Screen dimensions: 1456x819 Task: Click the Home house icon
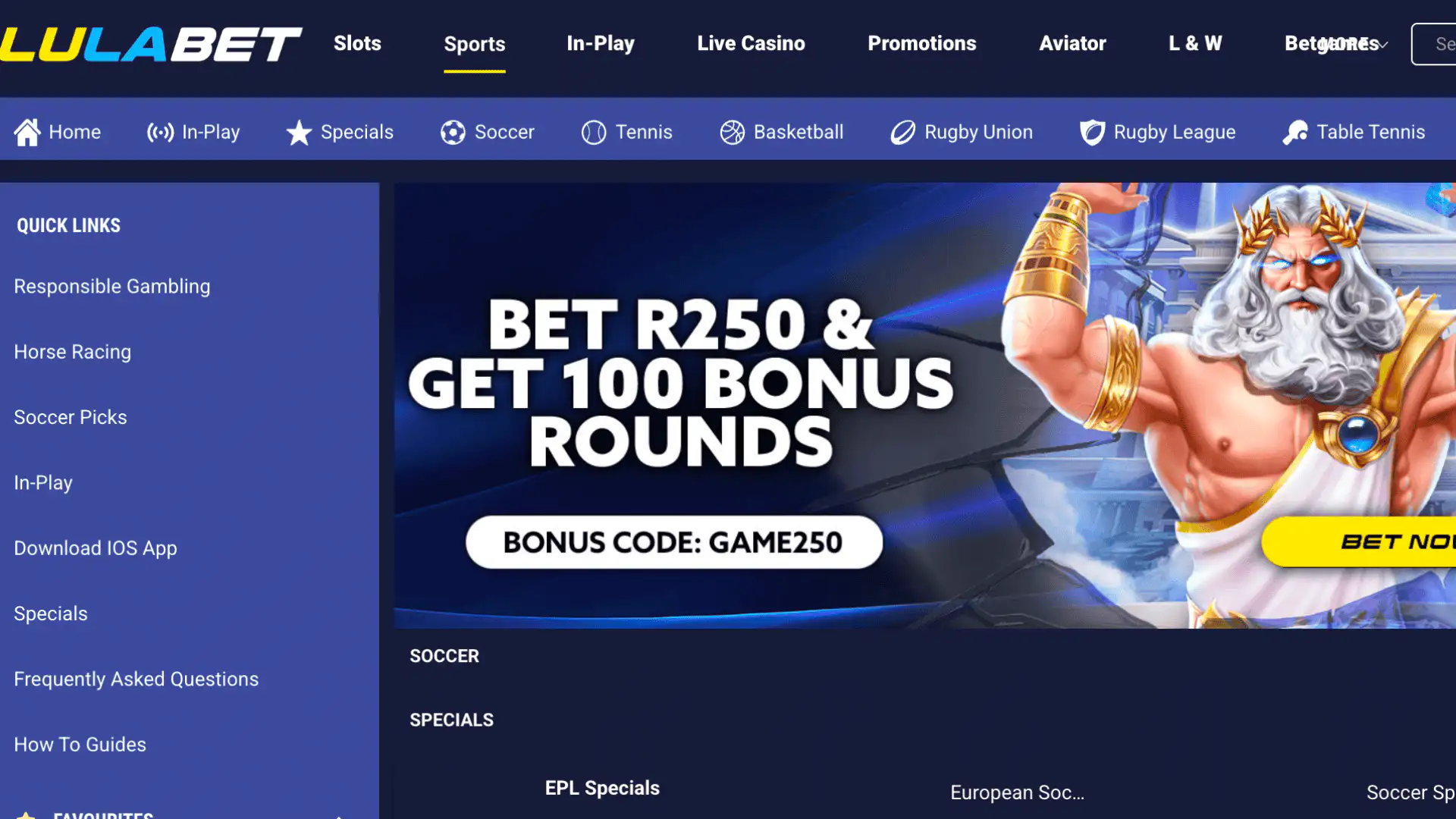pyautogui.click(x=27, y=133)
